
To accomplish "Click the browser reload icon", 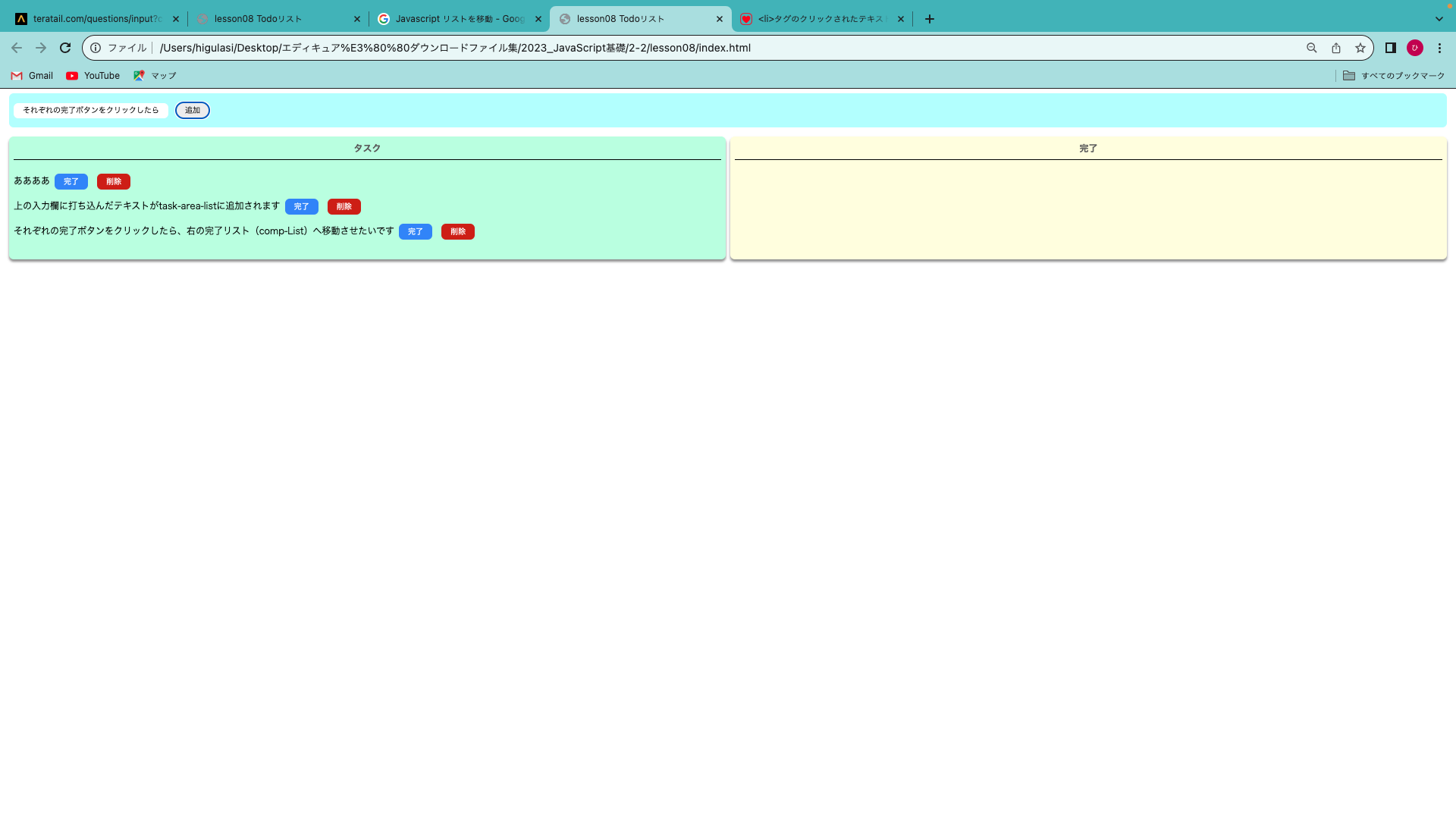I will [65, 48].
